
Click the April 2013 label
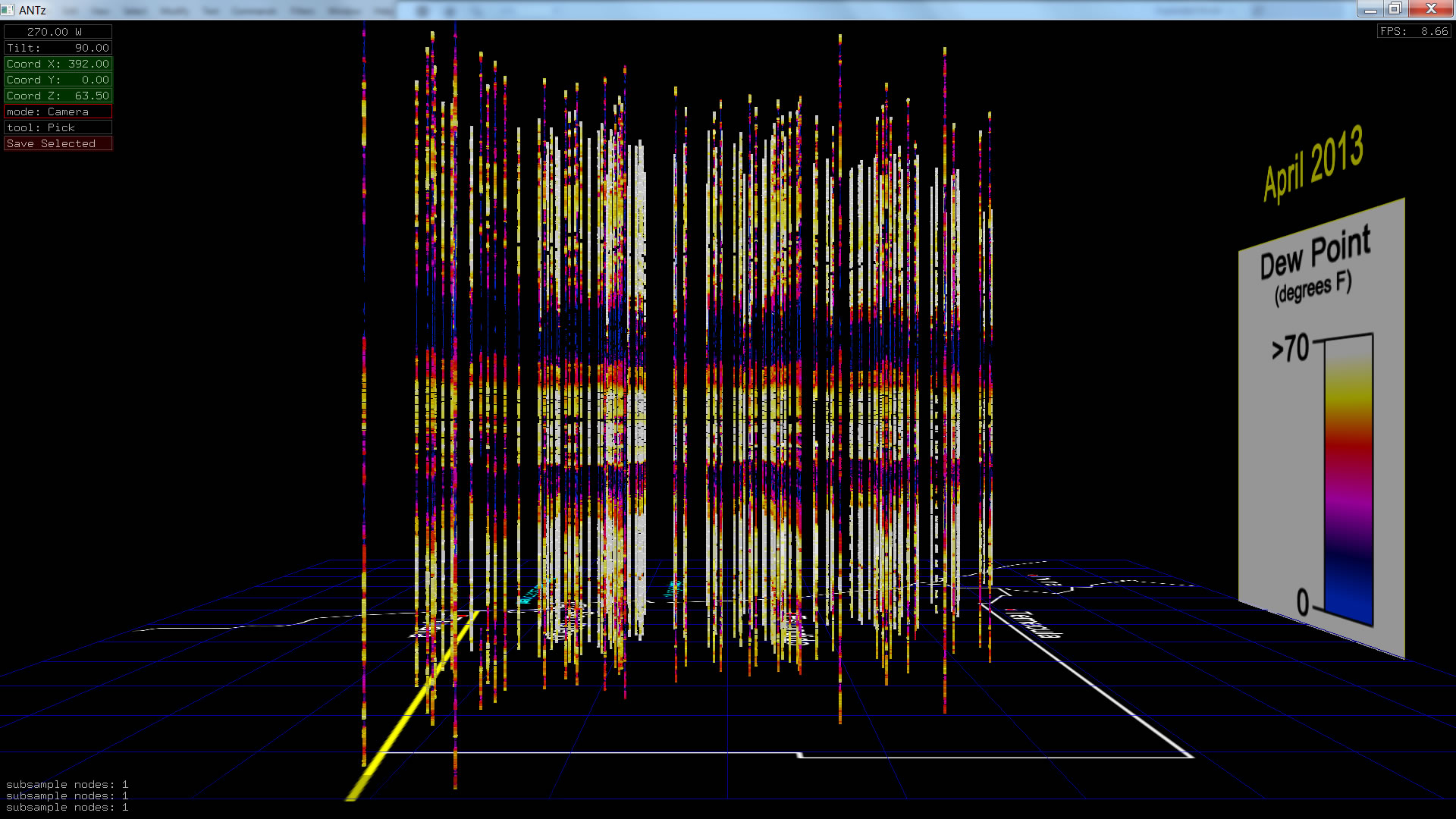point(1313,163)
